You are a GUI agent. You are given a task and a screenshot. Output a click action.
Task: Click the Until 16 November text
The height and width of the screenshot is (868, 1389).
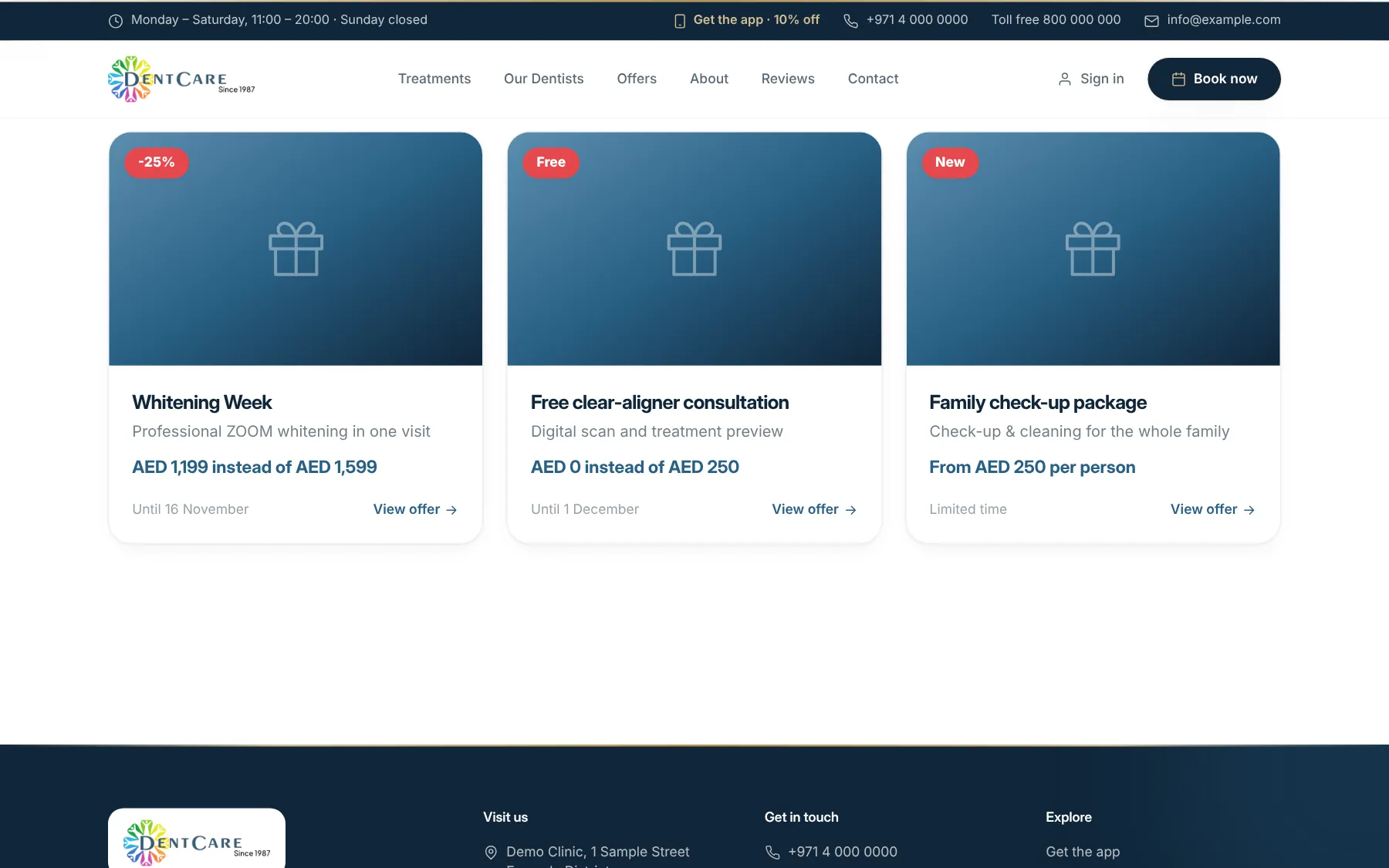pyautogui.click(x=191, y=509)
